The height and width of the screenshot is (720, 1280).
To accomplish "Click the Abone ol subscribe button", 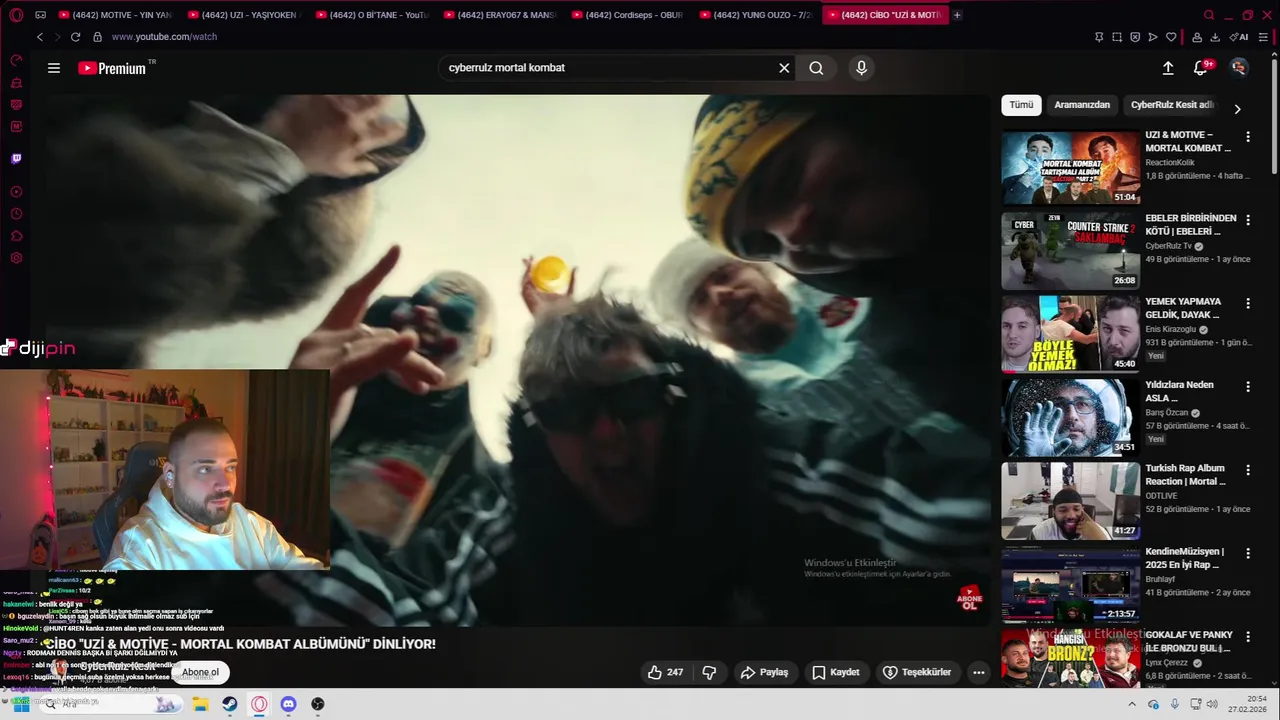I will click(200, 672).
